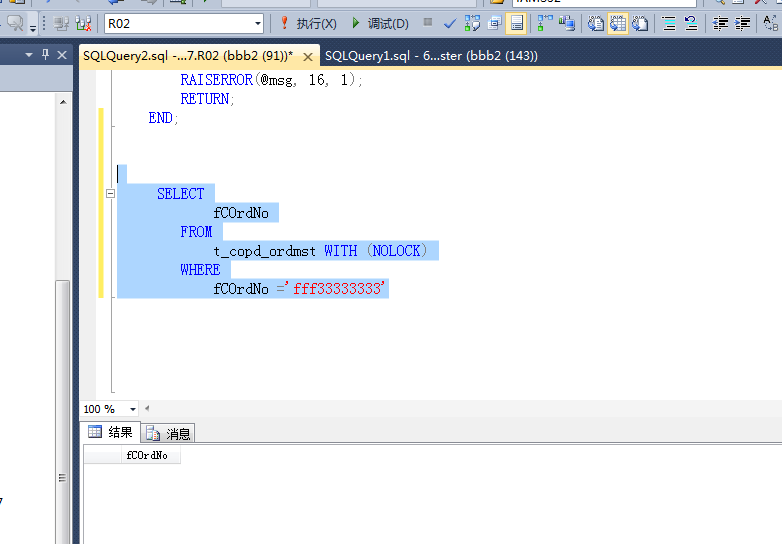Viewport: 782px width, 544px height.
Task: Collapse the SELECT statement block
Action: (111, 193)
